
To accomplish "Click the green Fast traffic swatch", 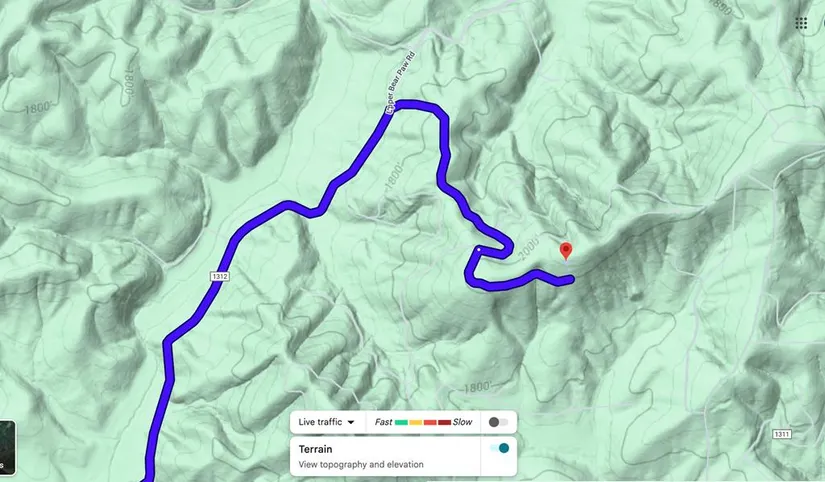I will [401, 422].
